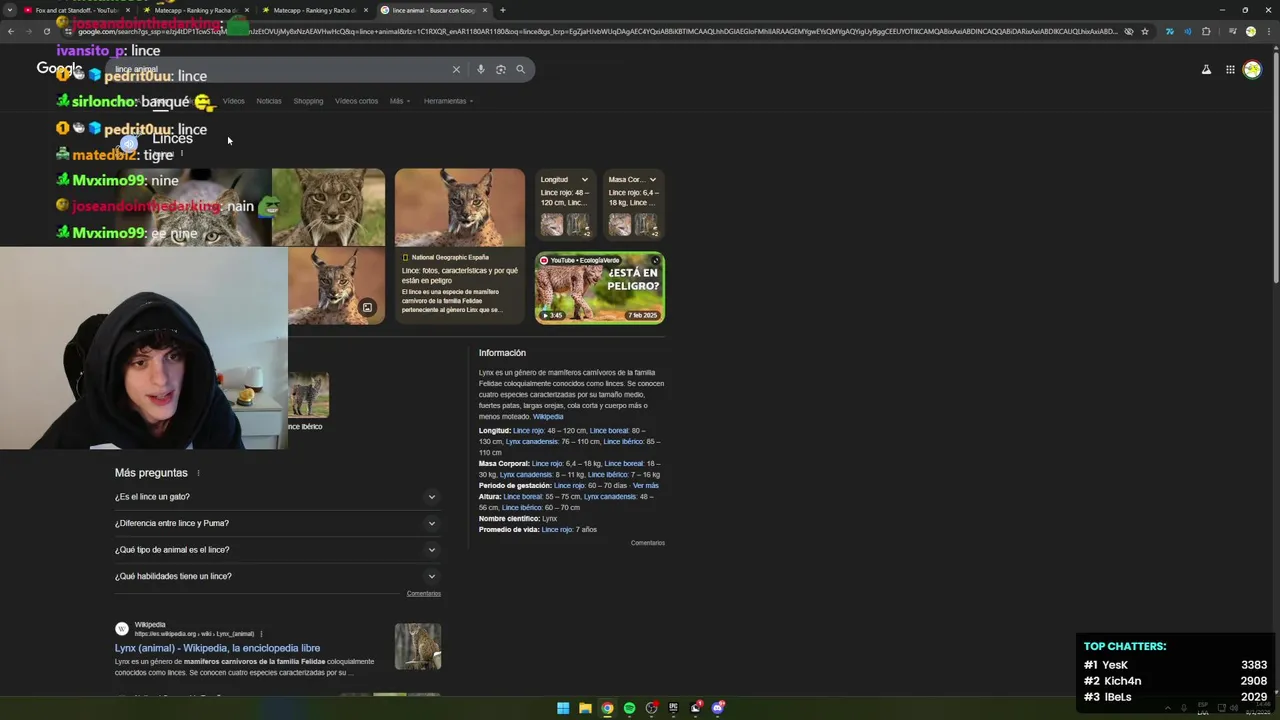
Task: Open Lynx (animal) Wikipedia result link
Action: click(217, 648)
